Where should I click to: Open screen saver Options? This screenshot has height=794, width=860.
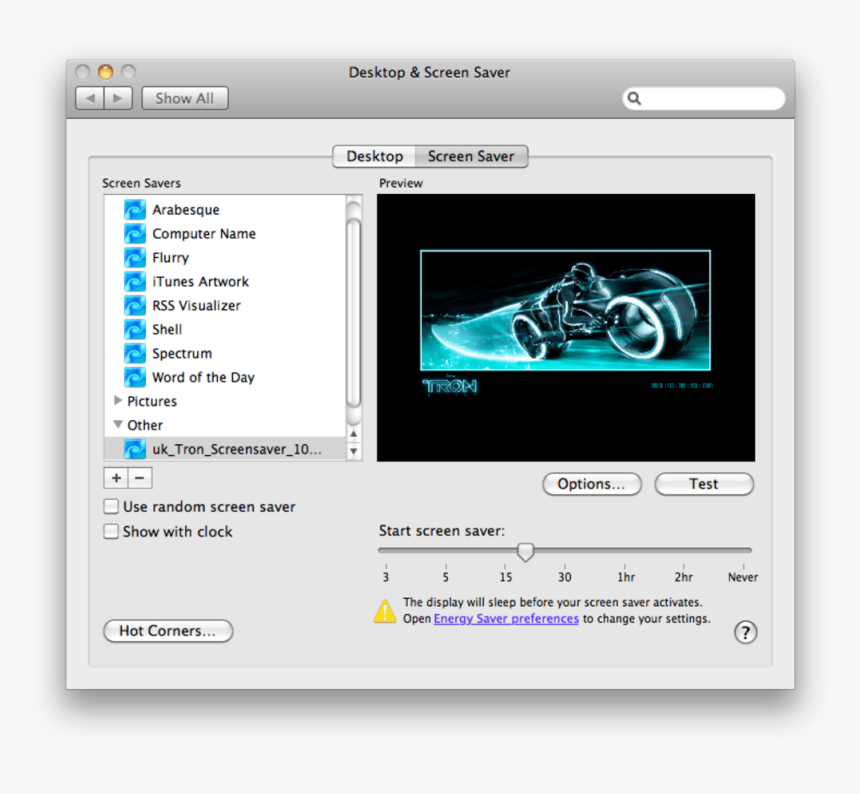(x=592, y=484)
